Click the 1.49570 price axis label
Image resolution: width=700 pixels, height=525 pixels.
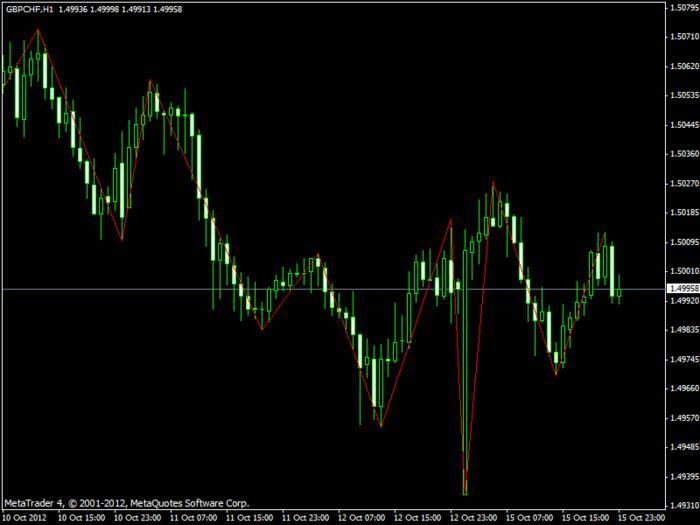684,418
